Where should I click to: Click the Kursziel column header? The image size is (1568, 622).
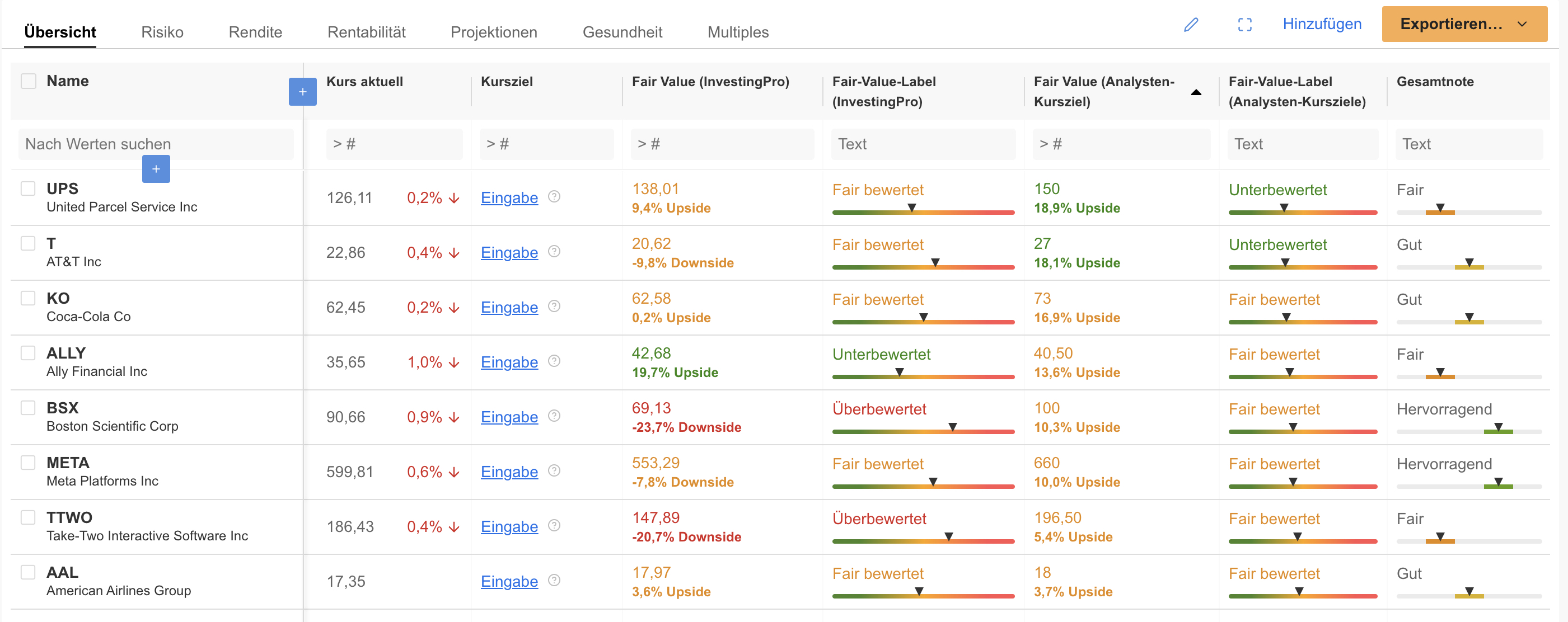pos(507,82)
